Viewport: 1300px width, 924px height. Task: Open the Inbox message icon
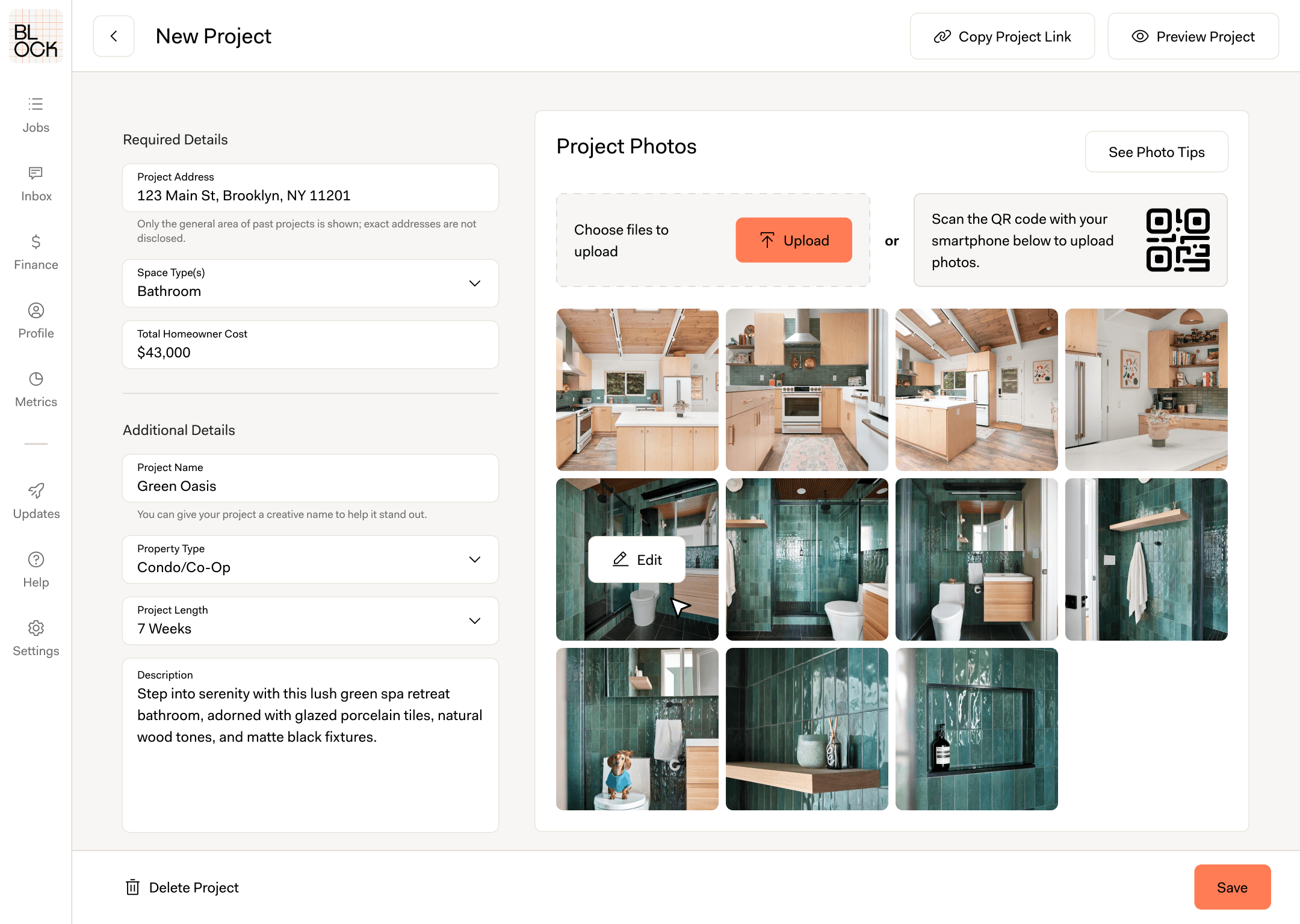click(36, 173)
